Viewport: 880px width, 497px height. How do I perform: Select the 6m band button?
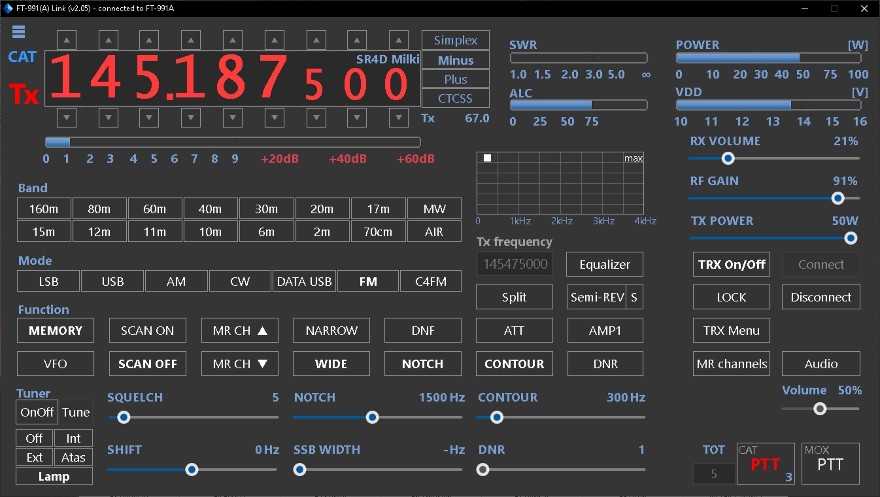267,231
